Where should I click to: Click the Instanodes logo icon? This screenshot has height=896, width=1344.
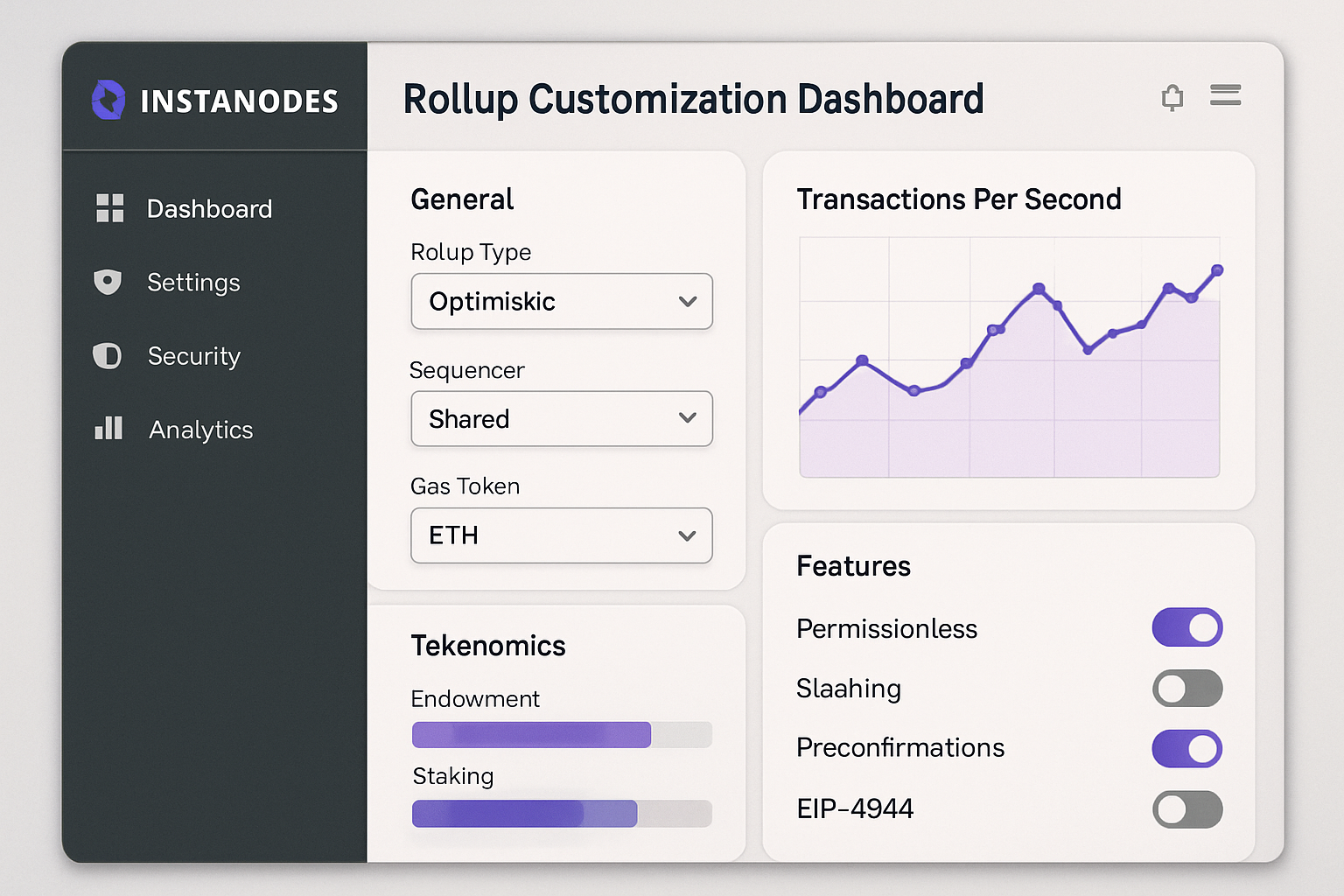click(x=108, y=100)
